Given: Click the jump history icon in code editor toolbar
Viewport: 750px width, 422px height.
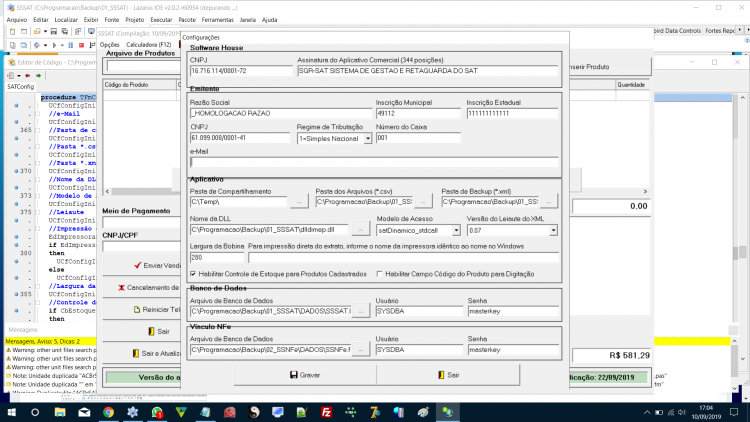Looking at the screenshot, I should tap(11, 76).
